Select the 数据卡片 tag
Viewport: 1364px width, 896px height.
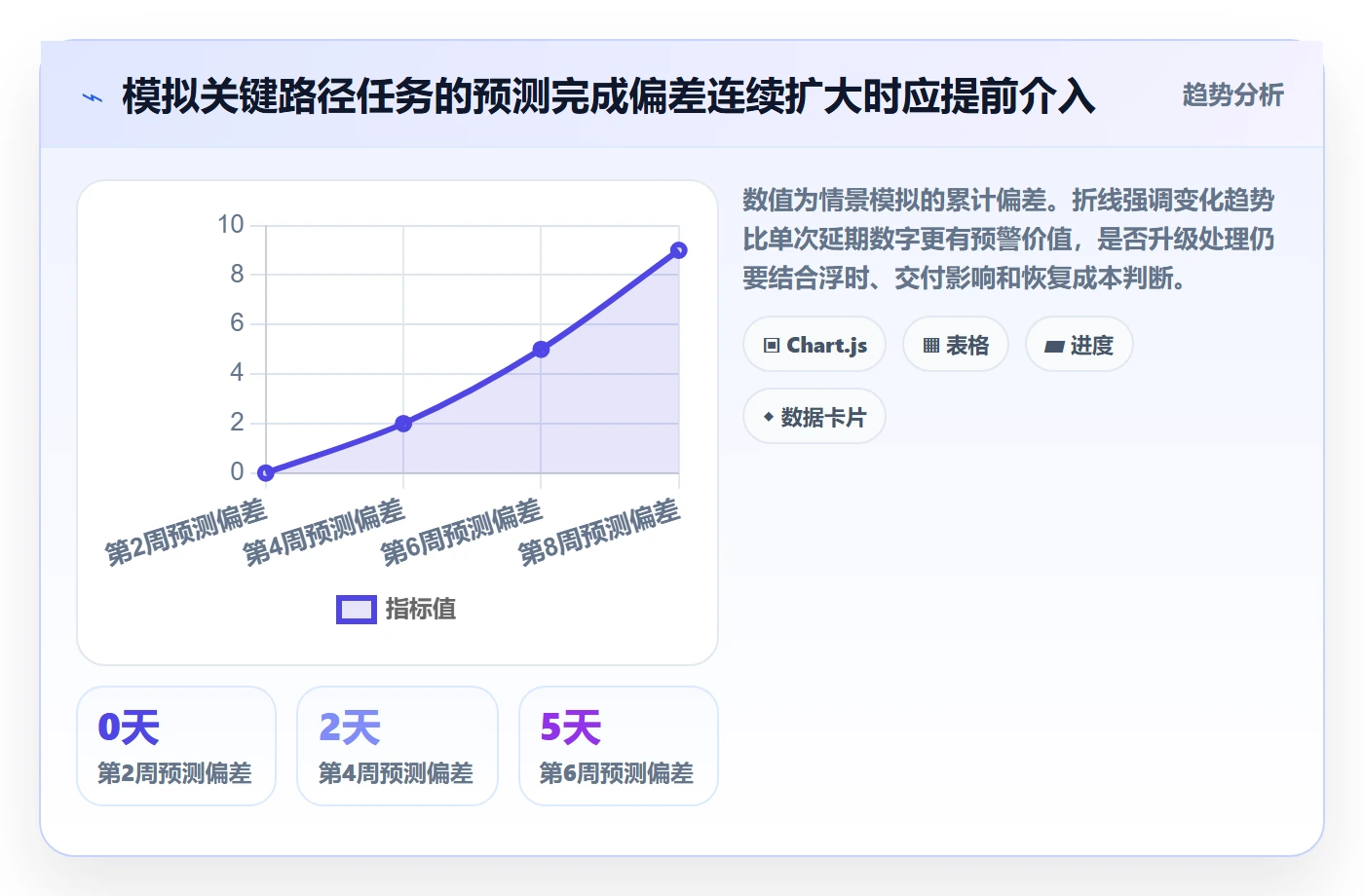tap(815, 417)
